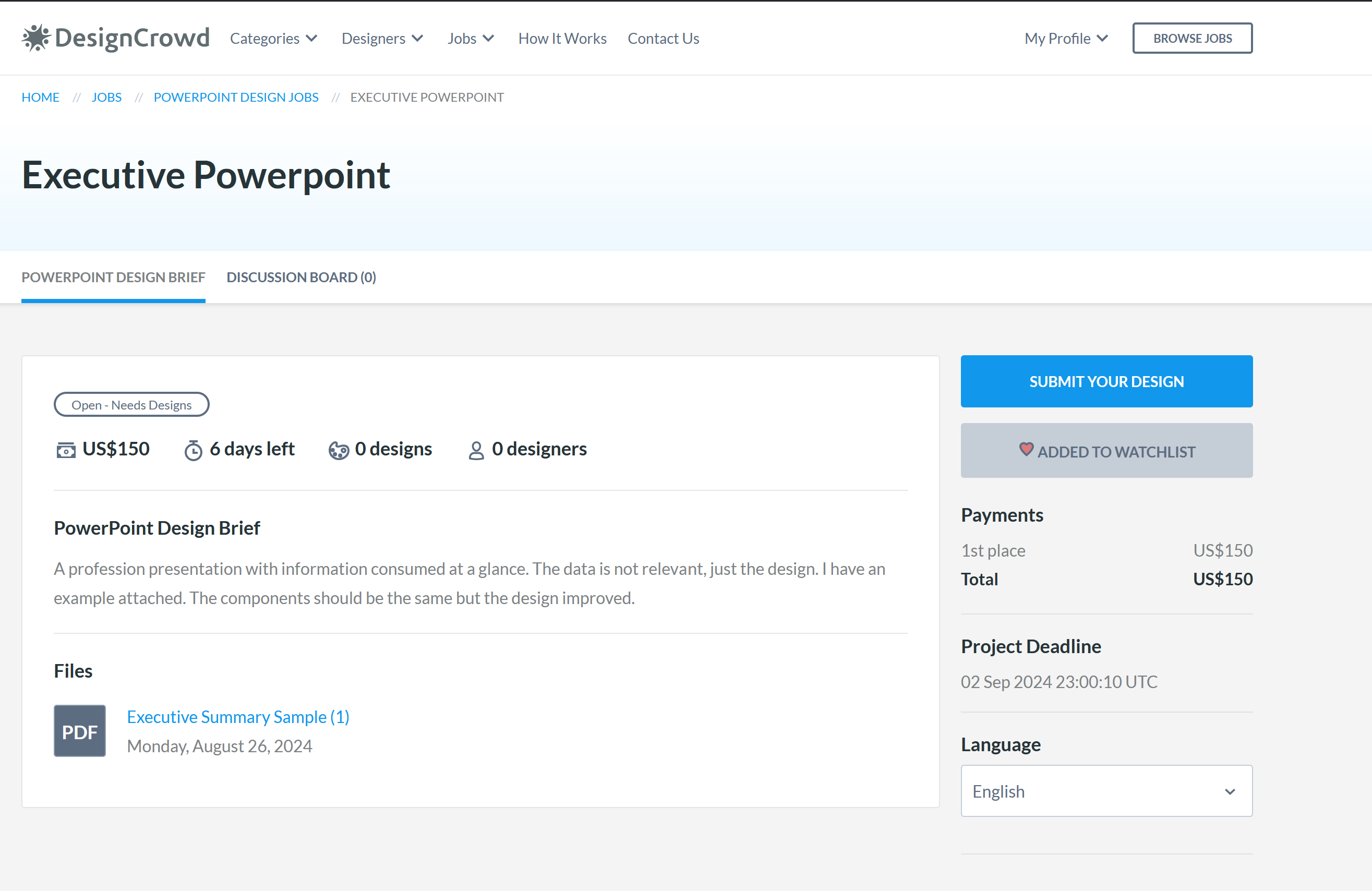This screenshot has height=891, width=1372.
Task: Click the Files section heading
Action: pos(73,671)
